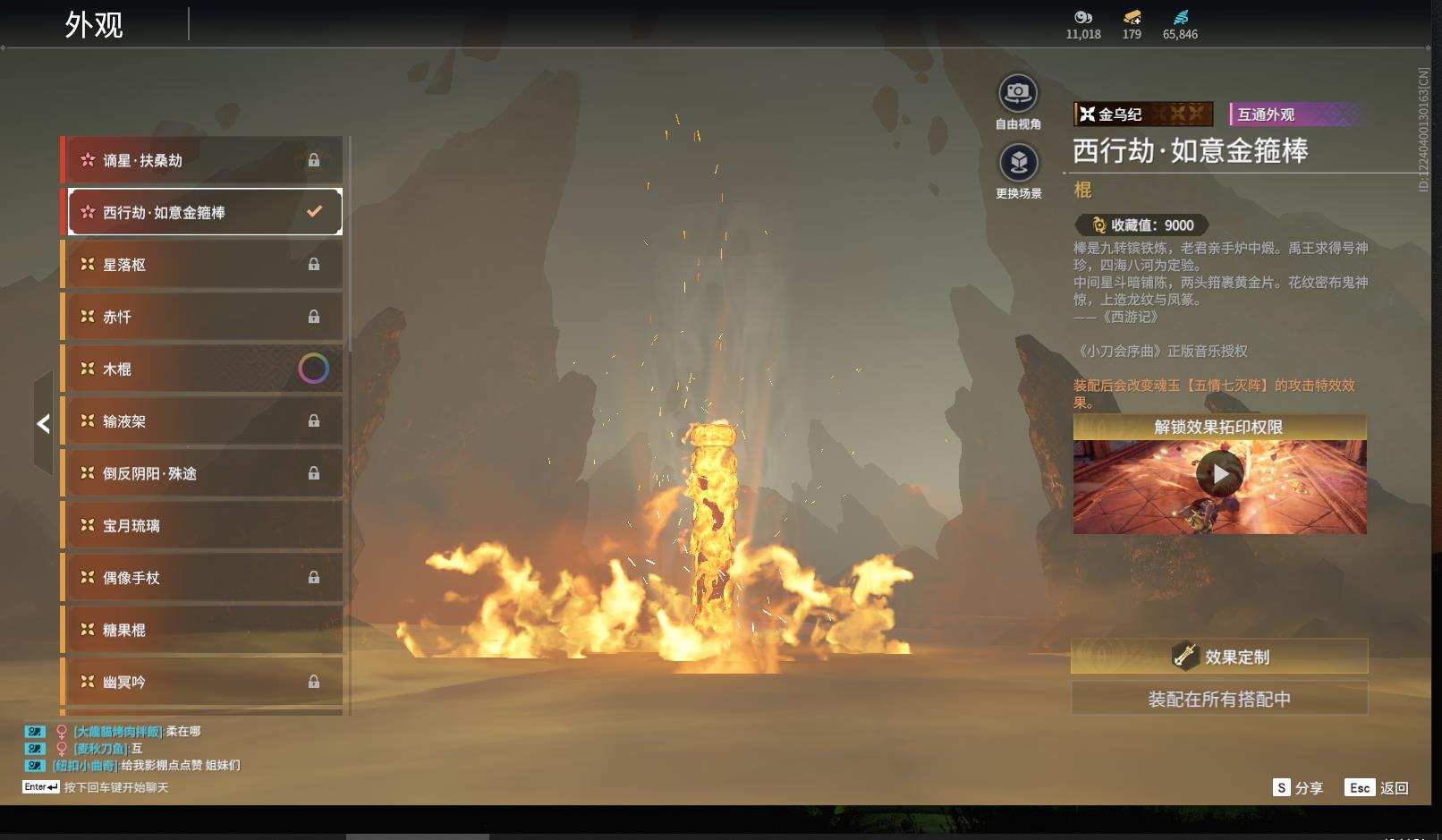Click the channel icon beside 给我影棚点点赞 message
This screenshot has width=1442, height=840.
tap(35, 766)
